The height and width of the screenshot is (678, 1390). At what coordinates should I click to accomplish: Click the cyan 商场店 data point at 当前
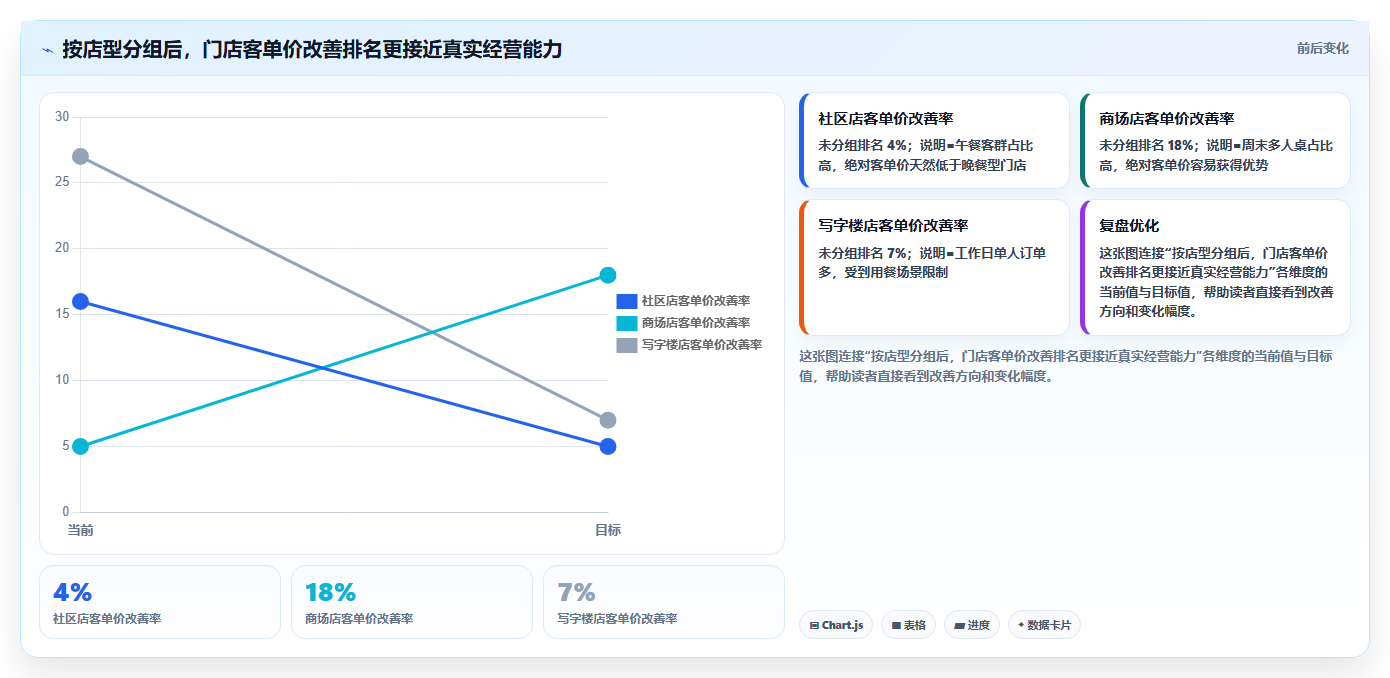pos(80,446)
